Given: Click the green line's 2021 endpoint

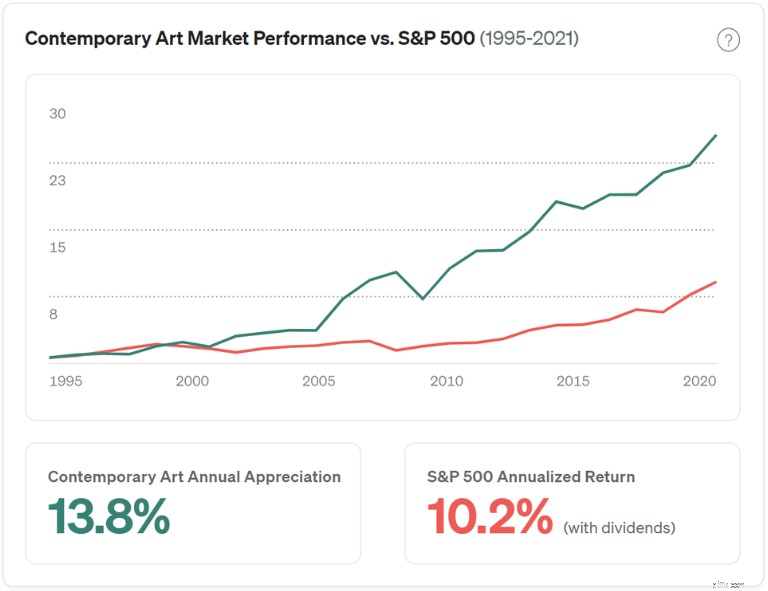Looking at the screenshot, I should (x=716, y=135).
